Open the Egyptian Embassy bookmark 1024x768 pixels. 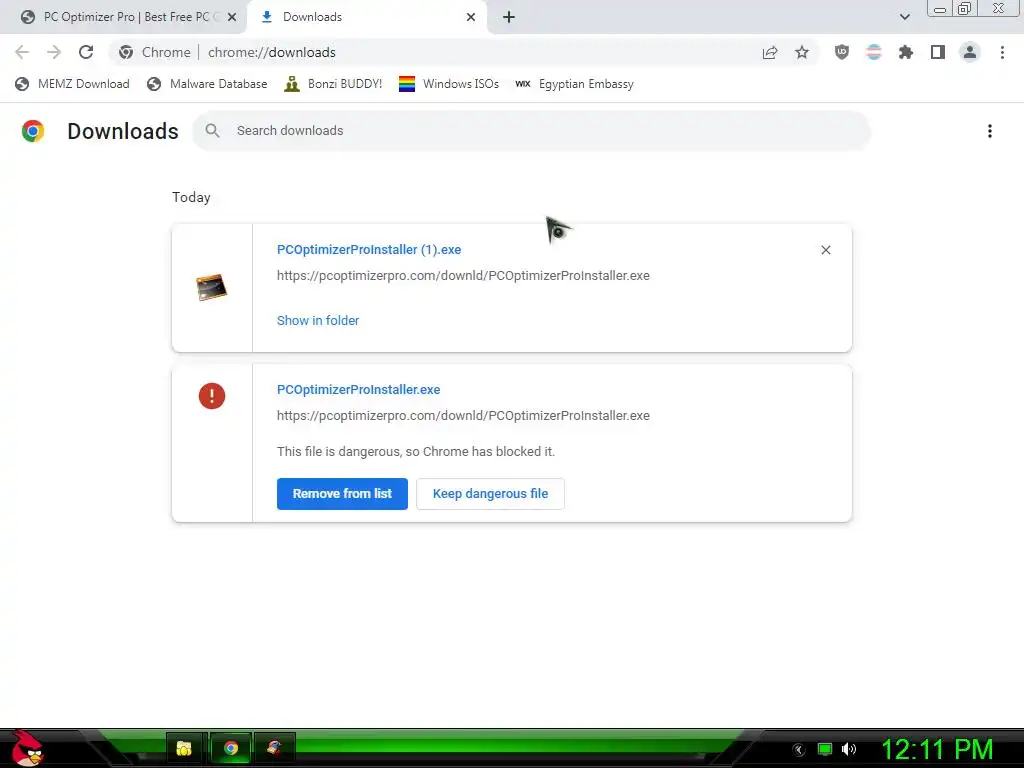574,84
